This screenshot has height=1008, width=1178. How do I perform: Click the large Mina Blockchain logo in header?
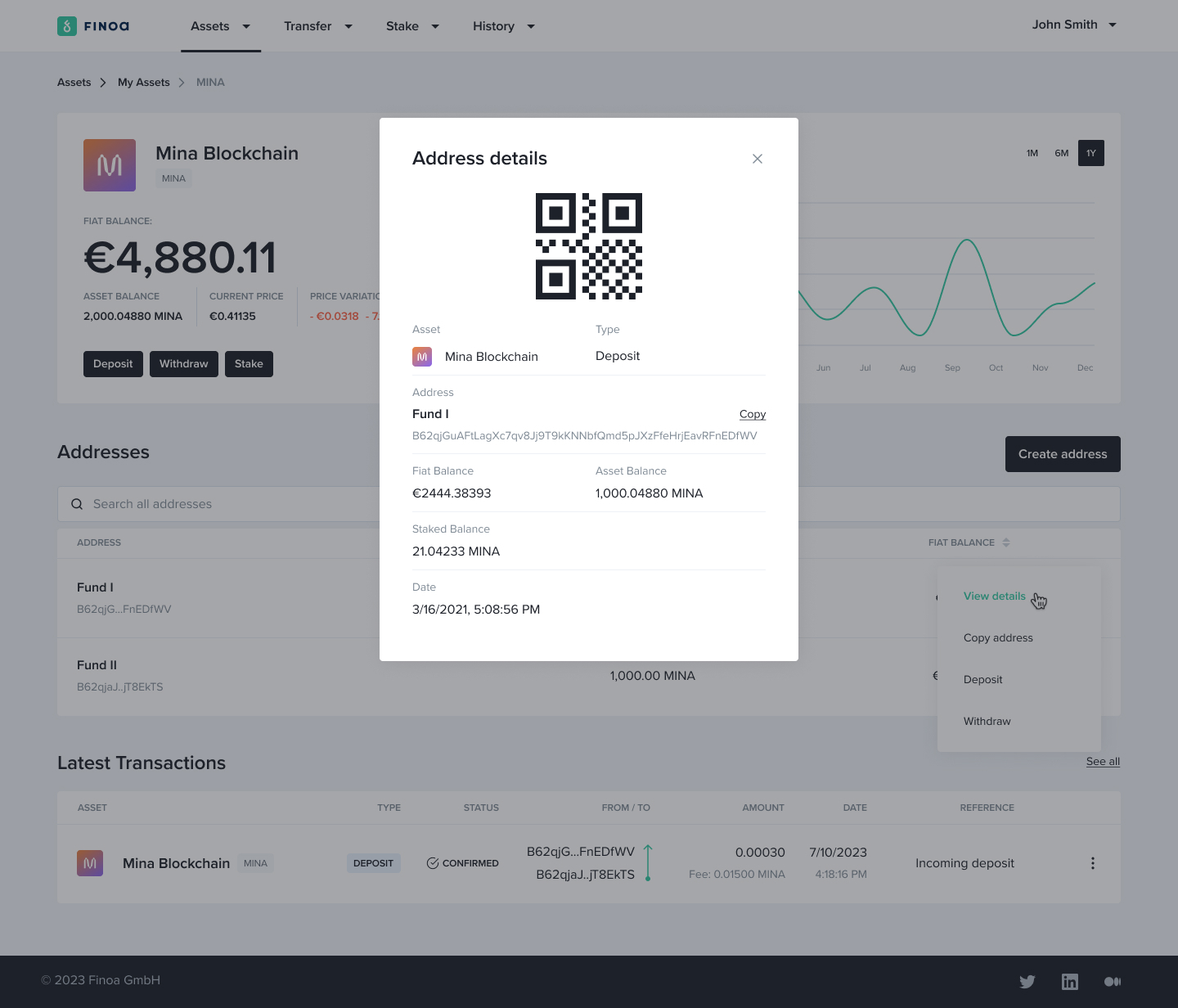pos(110,165)
